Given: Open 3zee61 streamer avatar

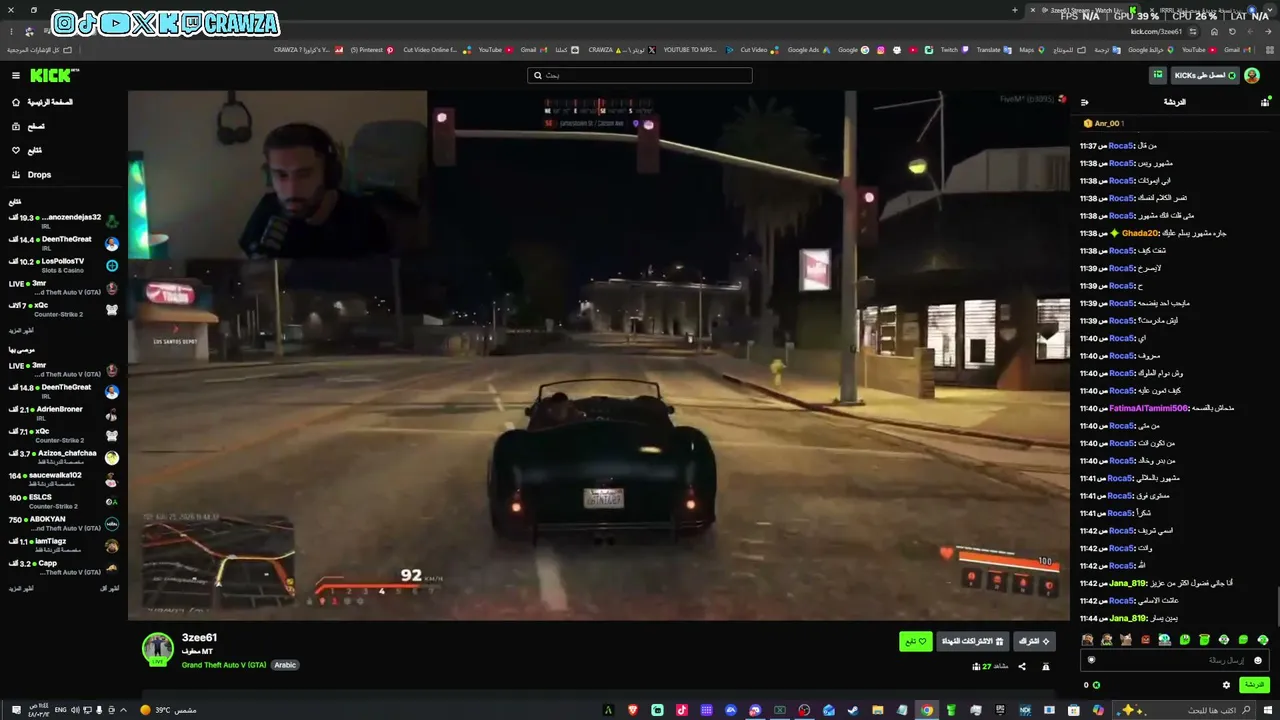Looking at the screenshot, I should pos(157,648).
